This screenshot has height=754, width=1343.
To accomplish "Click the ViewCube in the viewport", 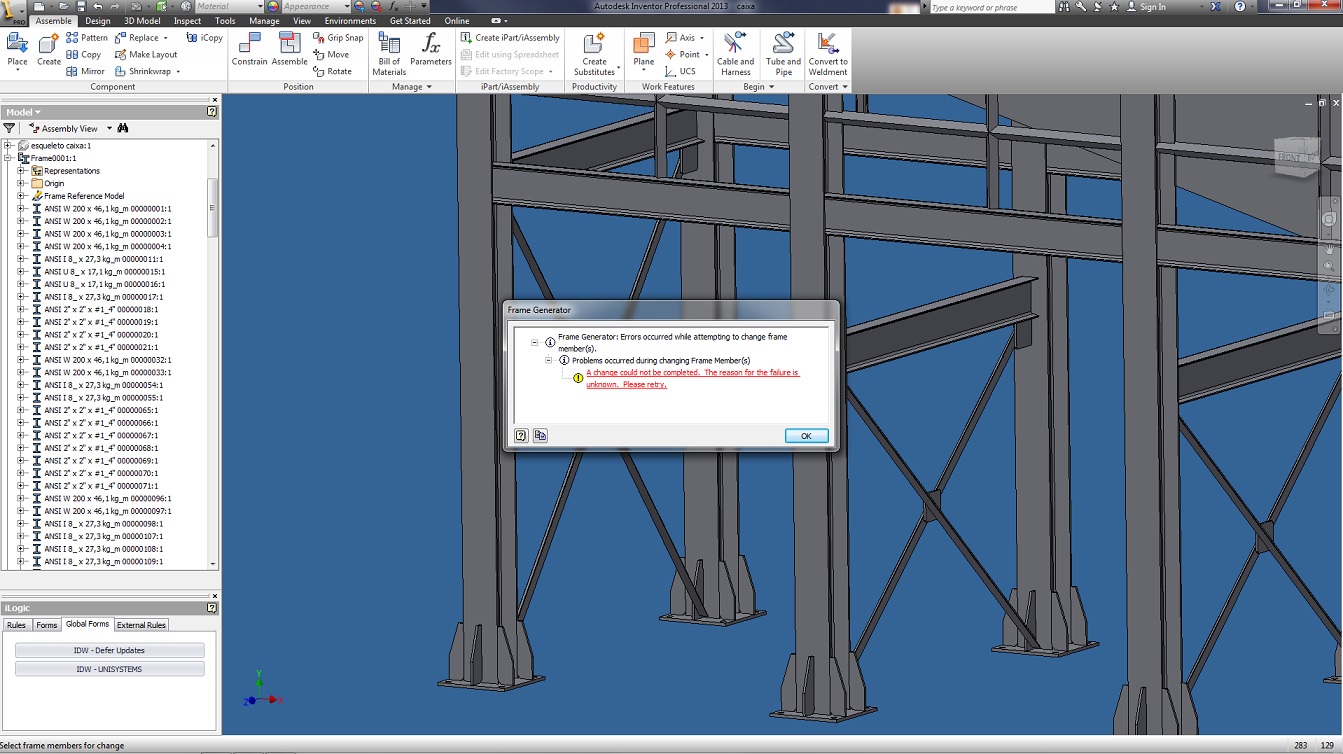I will tap(1295, 155).
